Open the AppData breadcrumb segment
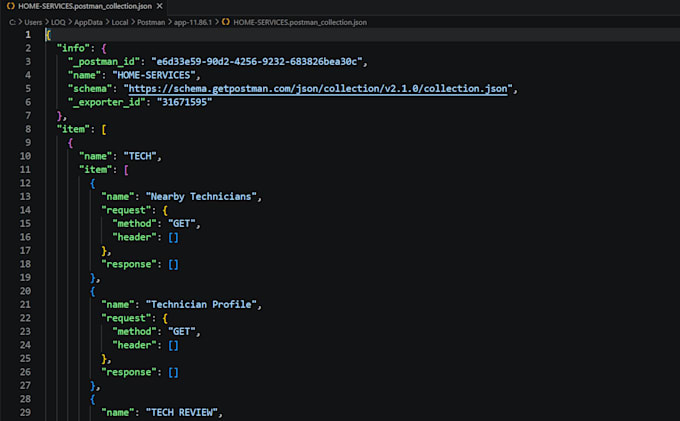 88,22
